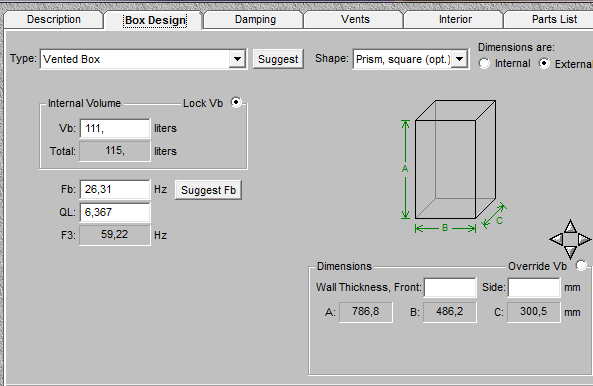Viewport: 593px width, 386px height.
Task: Open the box Type dropdown arrow
Action: (x=237, y=59)
